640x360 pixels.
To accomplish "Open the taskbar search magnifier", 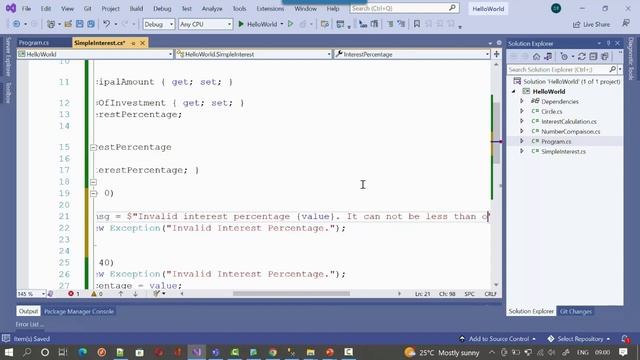I will pyautogui.click(x=27, y=352).
